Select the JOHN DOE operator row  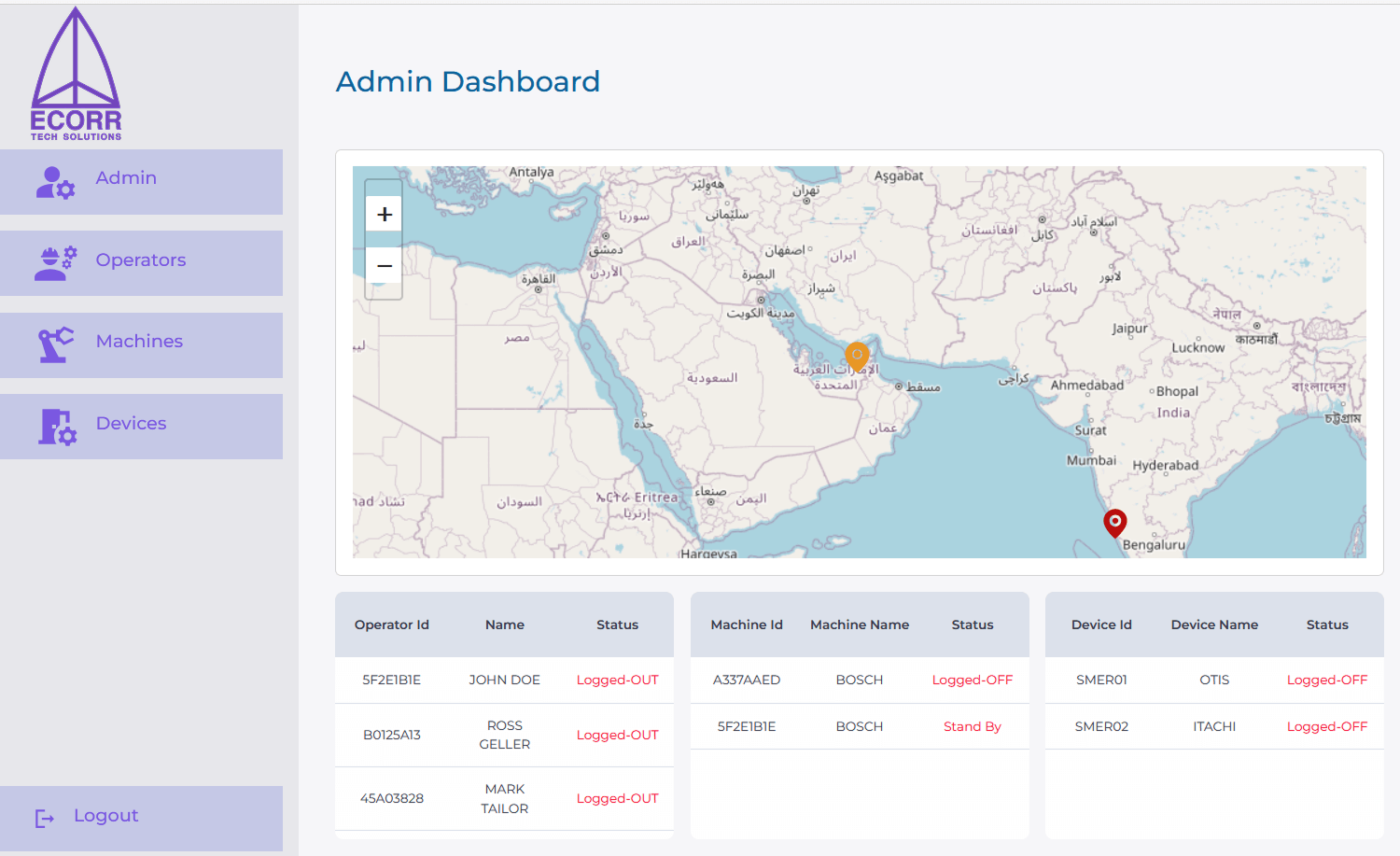pyautogui.click(x=504, y=680)
